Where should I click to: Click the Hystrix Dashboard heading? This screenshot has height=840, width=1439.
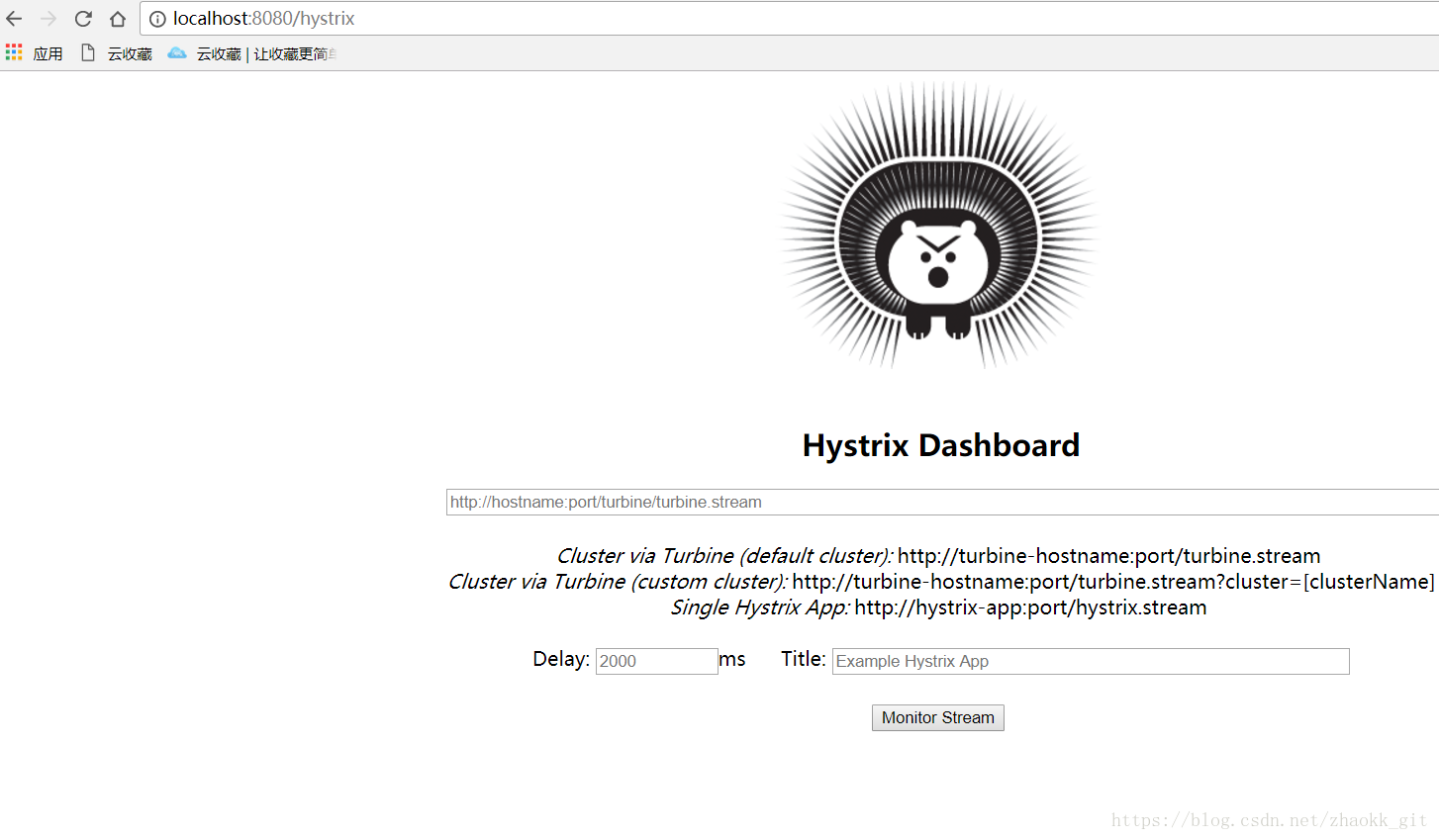click(x=940, y=445)
